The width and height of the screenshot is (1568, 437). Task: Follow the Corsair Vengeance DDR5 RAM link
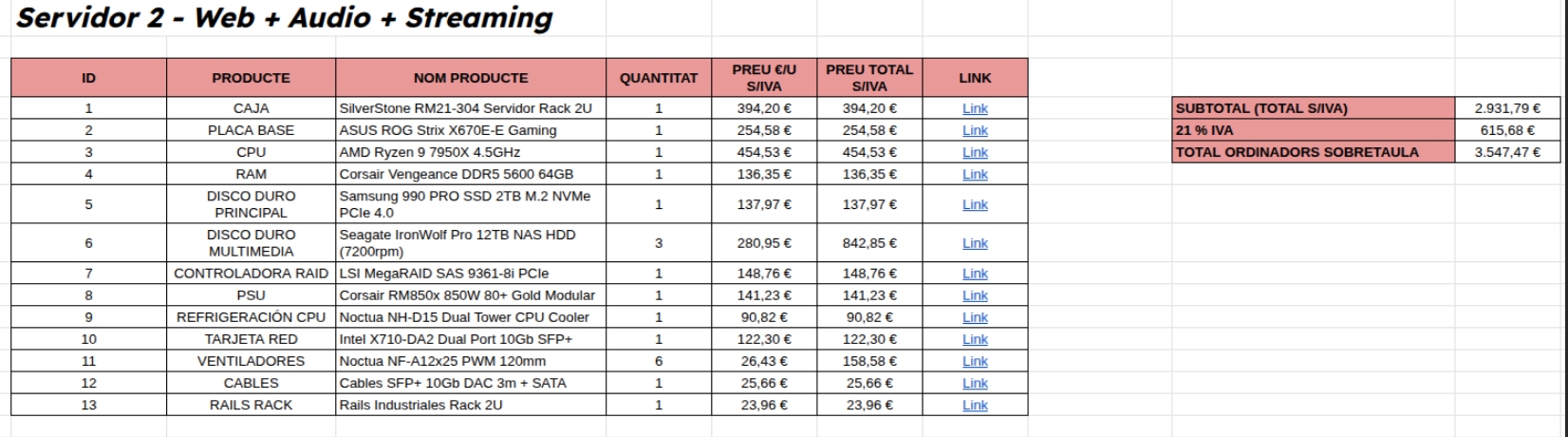point(975,174)
